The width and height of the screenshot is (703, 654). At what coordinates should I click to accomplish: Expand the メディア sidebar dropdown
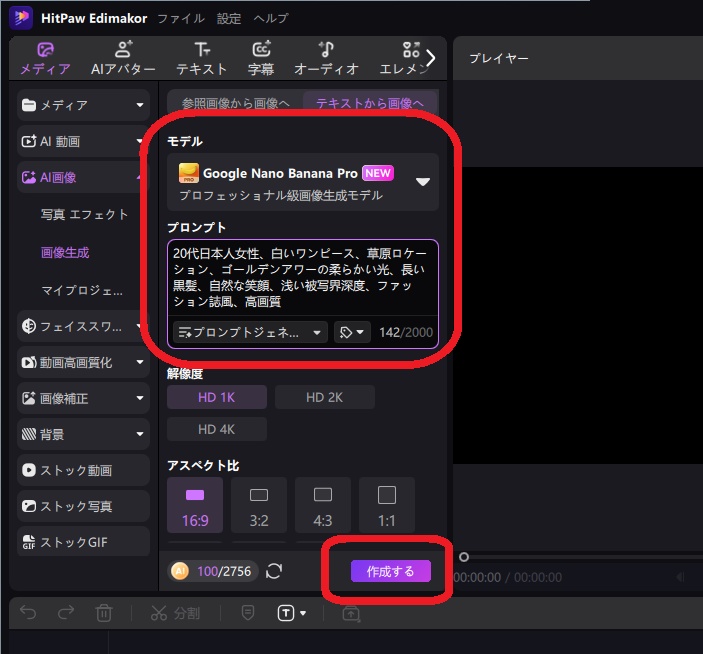pos(139,105)
